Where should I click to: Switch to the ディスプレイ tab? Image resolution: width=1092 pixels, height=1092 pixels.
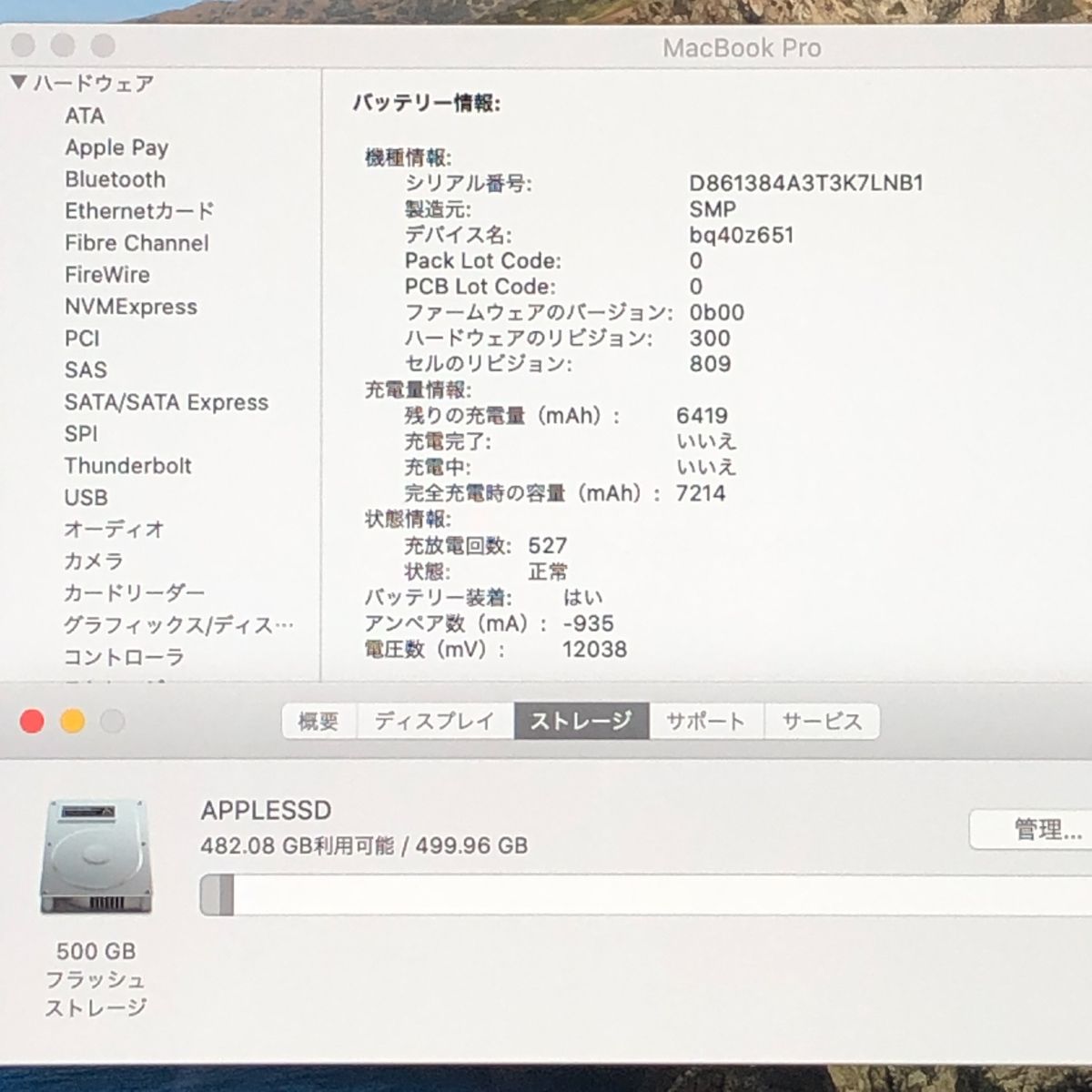pos(435,721)
